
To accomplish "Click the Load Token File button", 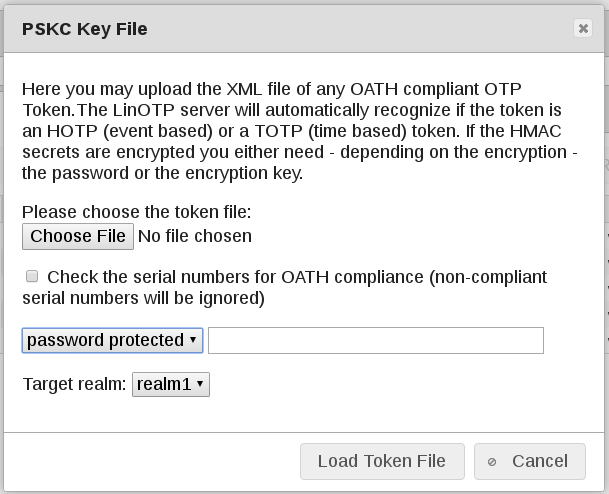I will tap(381, 461).
